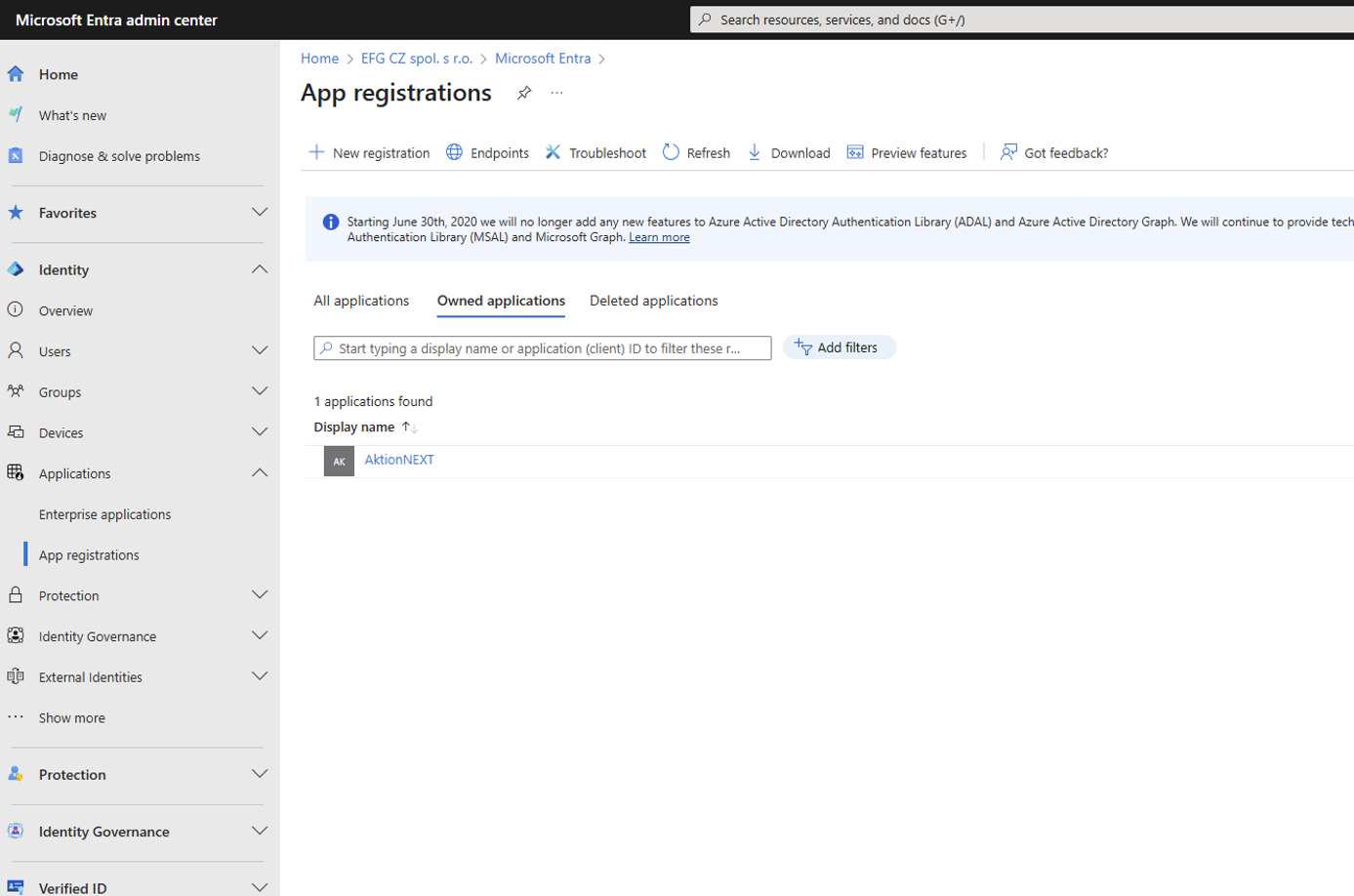Expand External Identities chevron
Viewport: 1354px width, 896px height.
pos(260,676)
